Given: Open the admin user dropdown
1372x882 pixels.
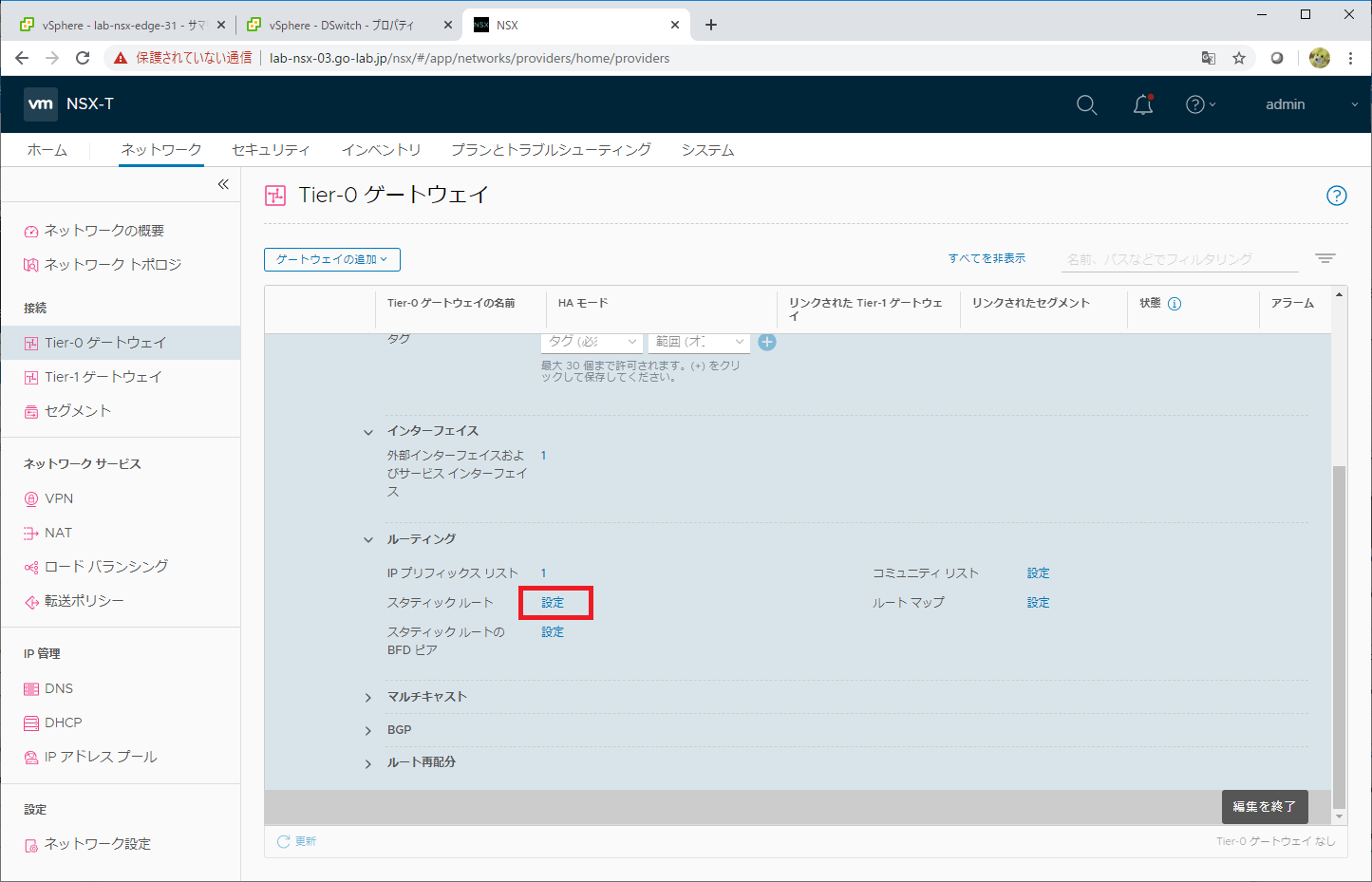Looking at the screenshot, I should [x=1310, y=104].
